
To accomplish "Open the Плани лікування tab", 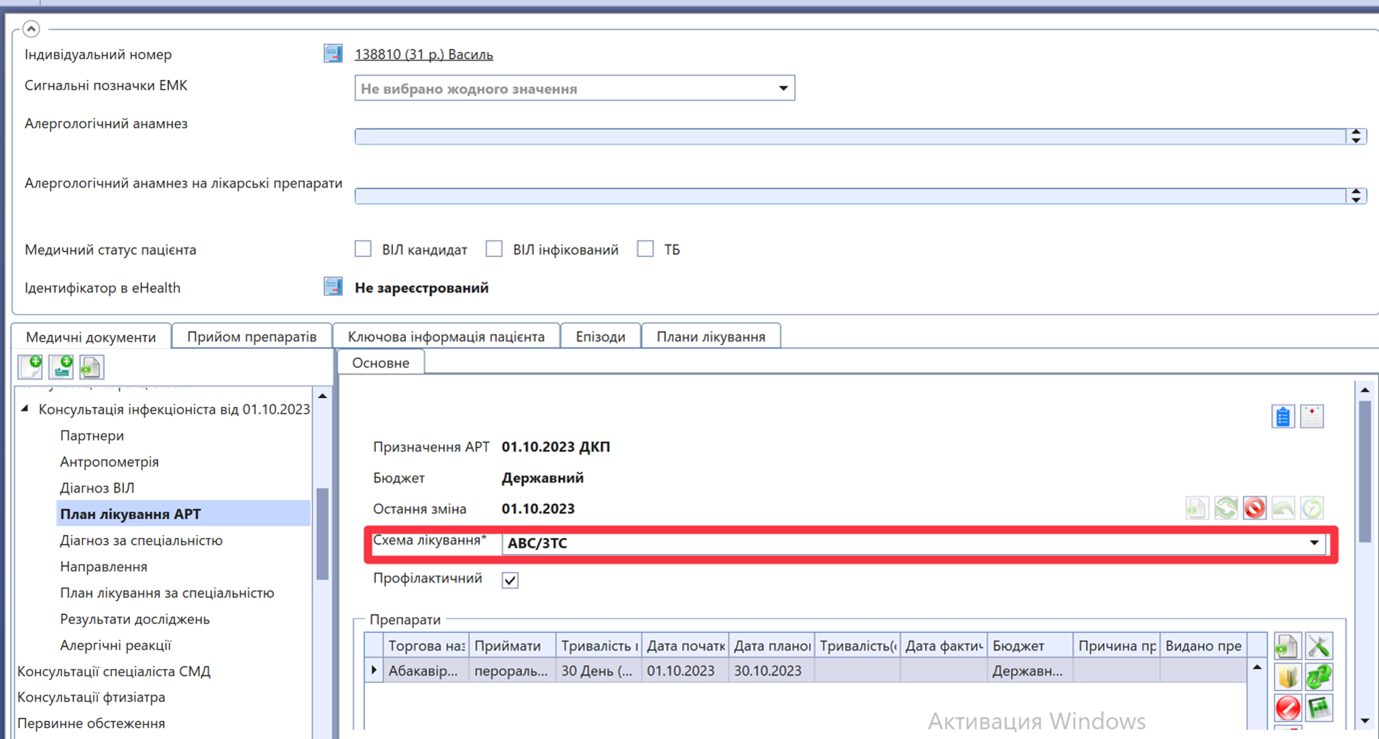I will coord(711,336).
